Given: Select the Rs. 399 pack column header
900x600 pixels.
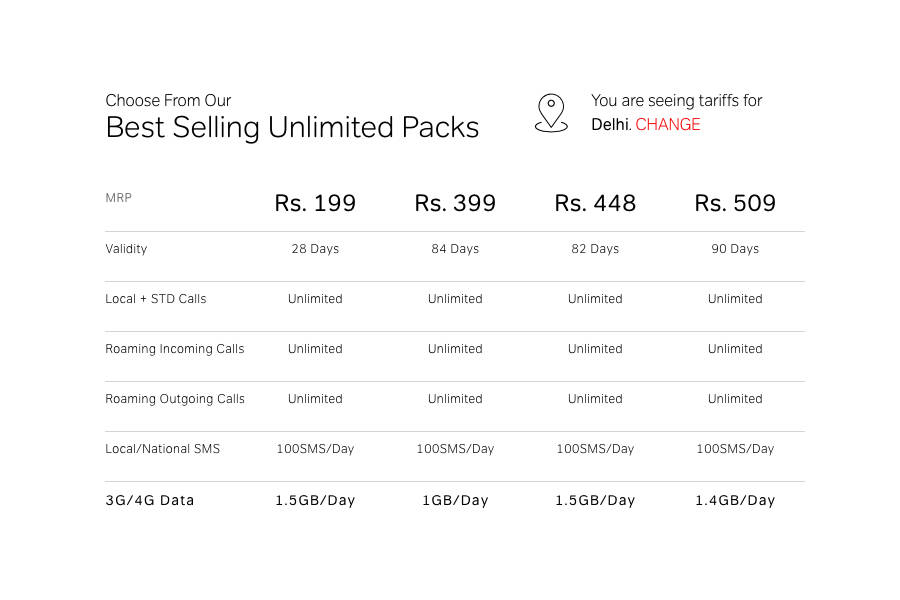Looking at the screenshot, I should [455, 203].
